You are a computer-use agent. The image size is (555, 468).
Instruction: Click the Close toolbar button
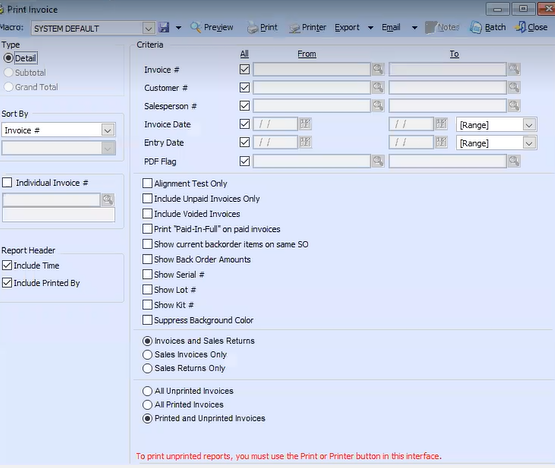531,27
